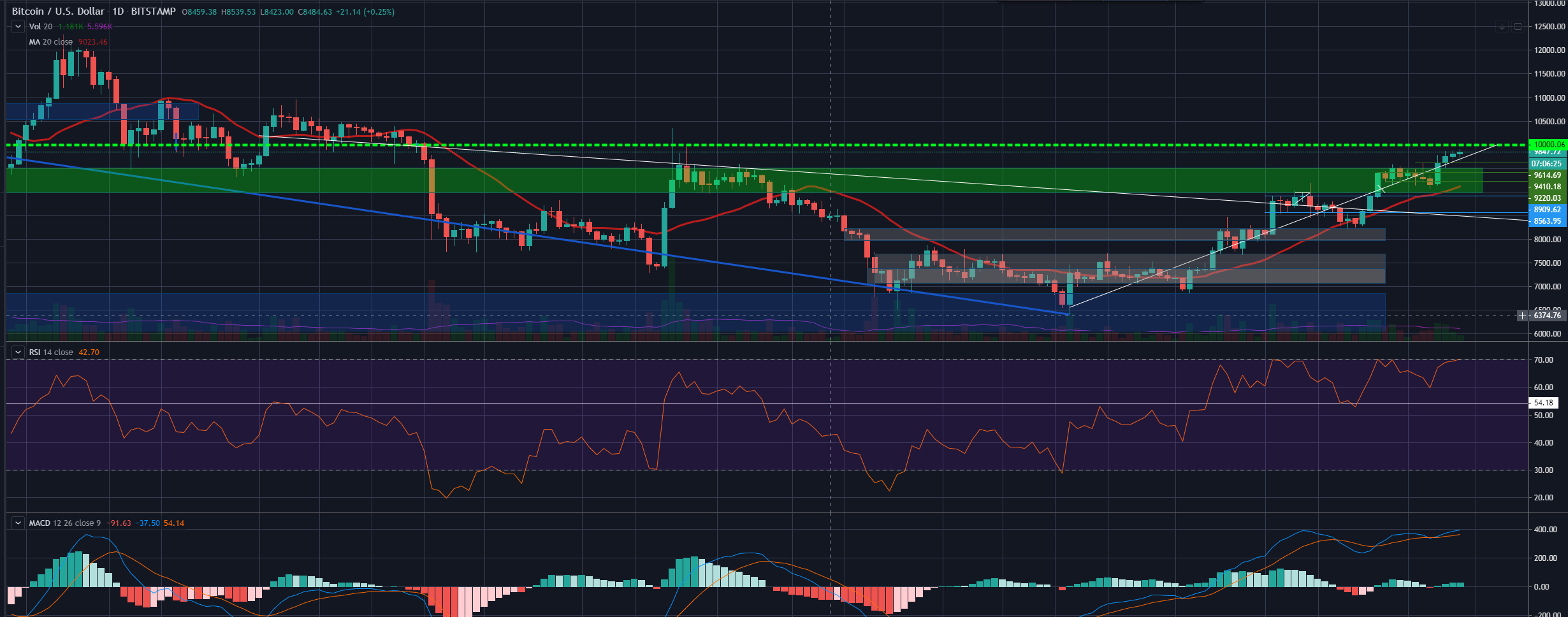Collapse the MACD pane legend arrow
The image size is (1568, 617).
tap(18, 523)
